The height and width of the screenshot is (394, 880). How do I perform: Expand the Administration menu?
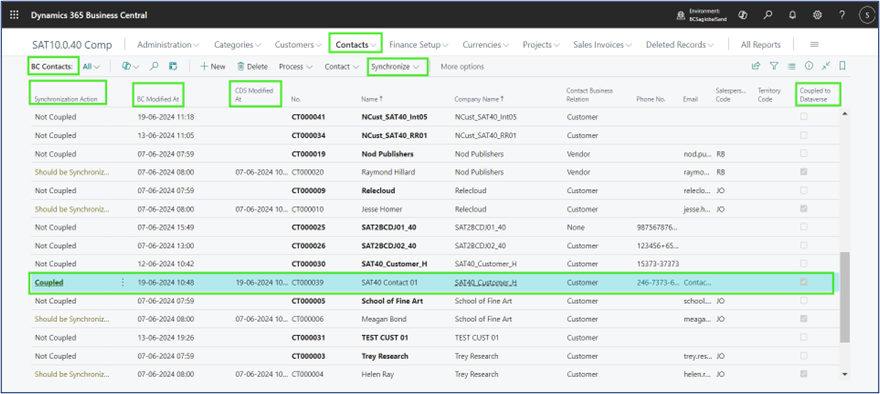tap(168, 44)
